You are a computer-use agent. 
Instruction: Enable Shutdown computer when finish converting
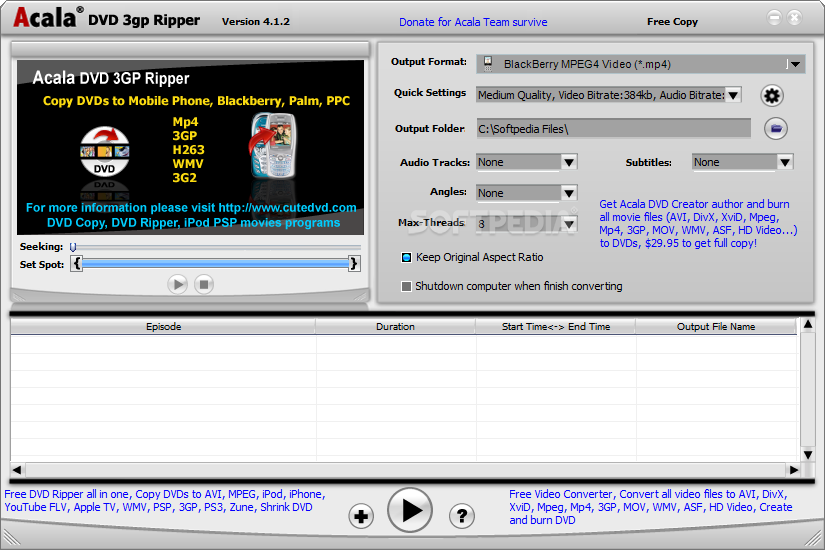pos(406,286)
